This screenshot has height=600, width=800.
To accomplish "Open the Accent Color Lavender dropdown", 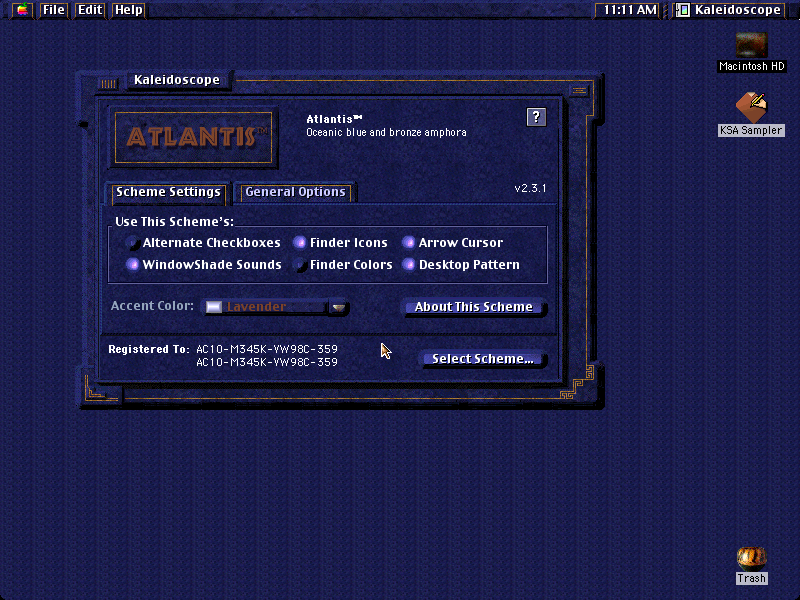I will 276,307.
